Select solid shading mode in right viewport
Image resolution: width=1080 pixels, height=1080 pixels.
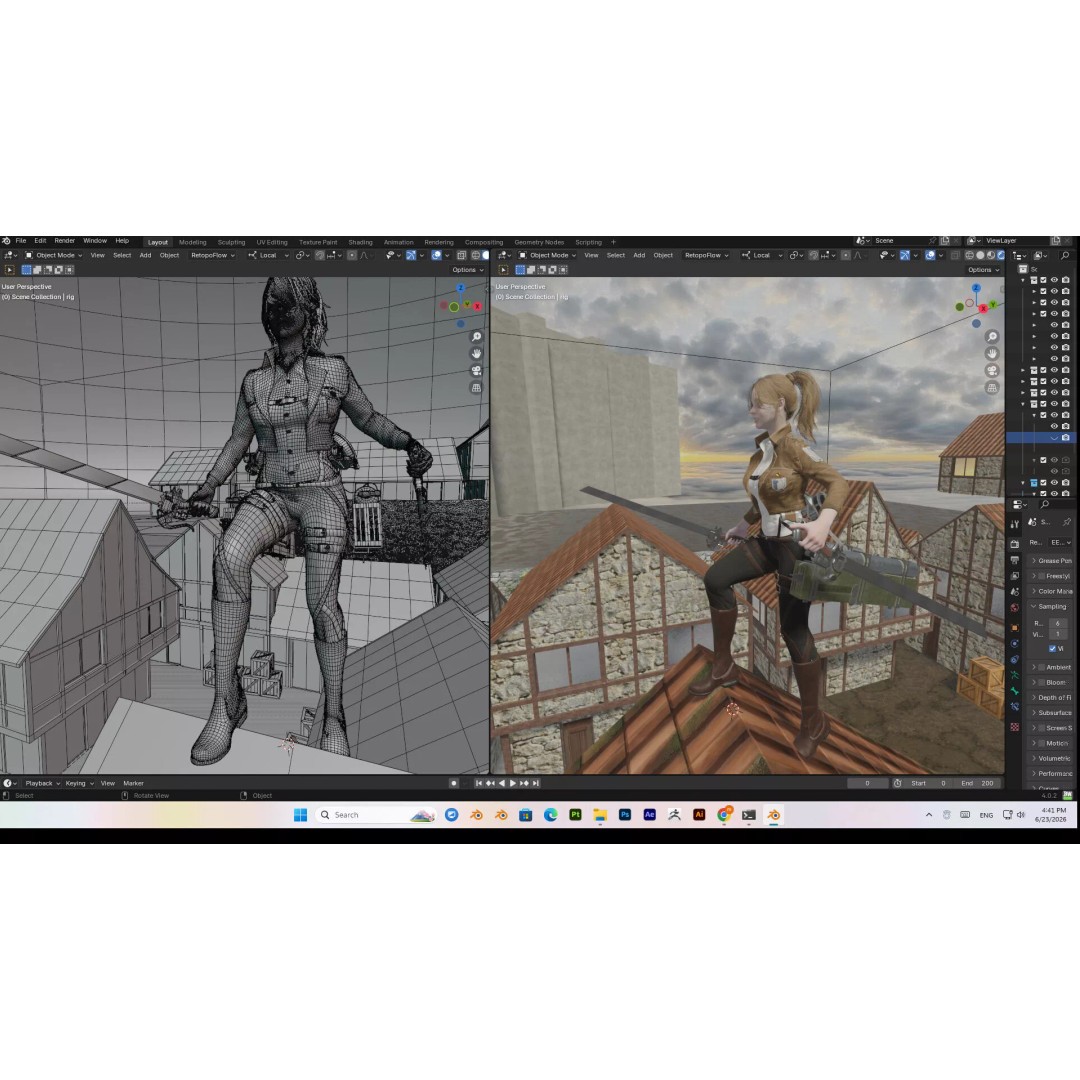[980, 255]
